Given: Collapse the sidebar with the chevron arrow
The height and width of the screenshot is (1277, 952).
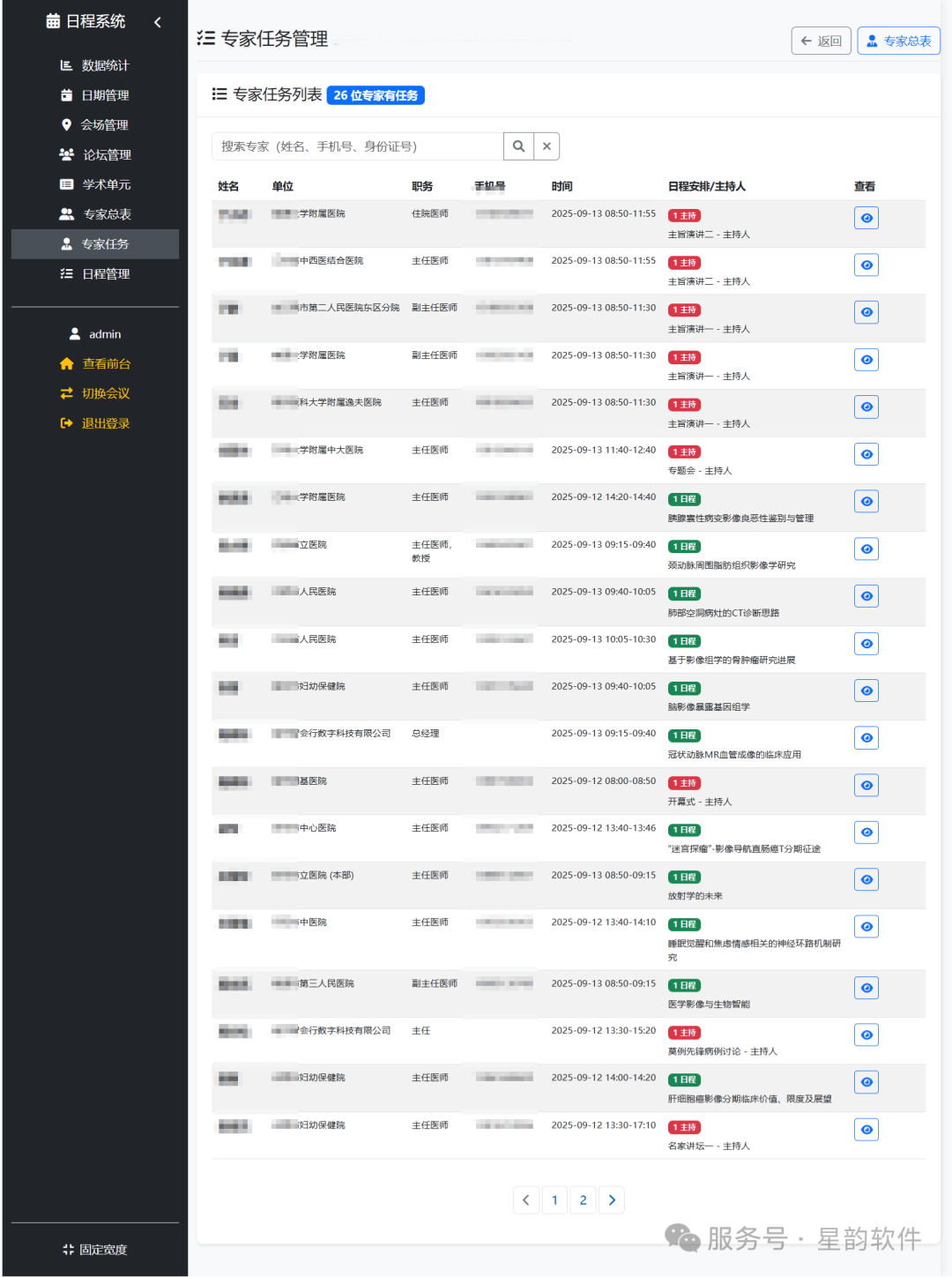Looking at the screenshot, I should [158, 22].
